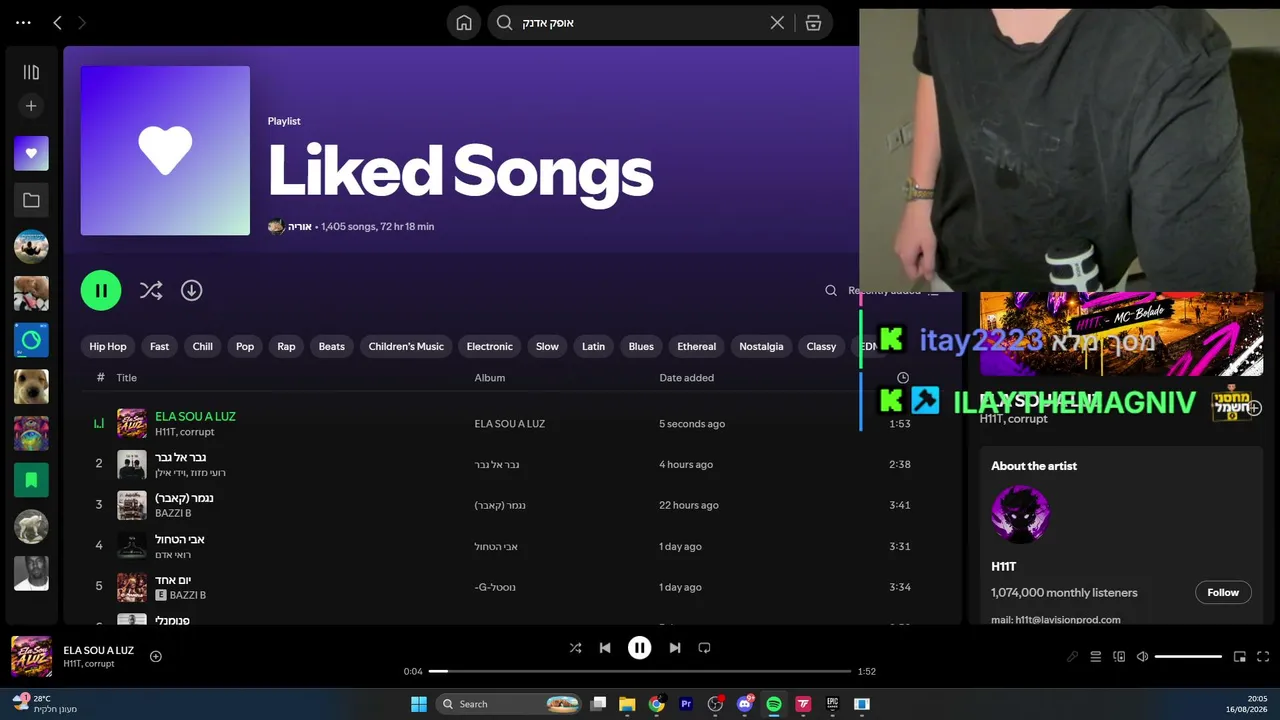Create a new playlist with the plus

[x=31, y=106]
